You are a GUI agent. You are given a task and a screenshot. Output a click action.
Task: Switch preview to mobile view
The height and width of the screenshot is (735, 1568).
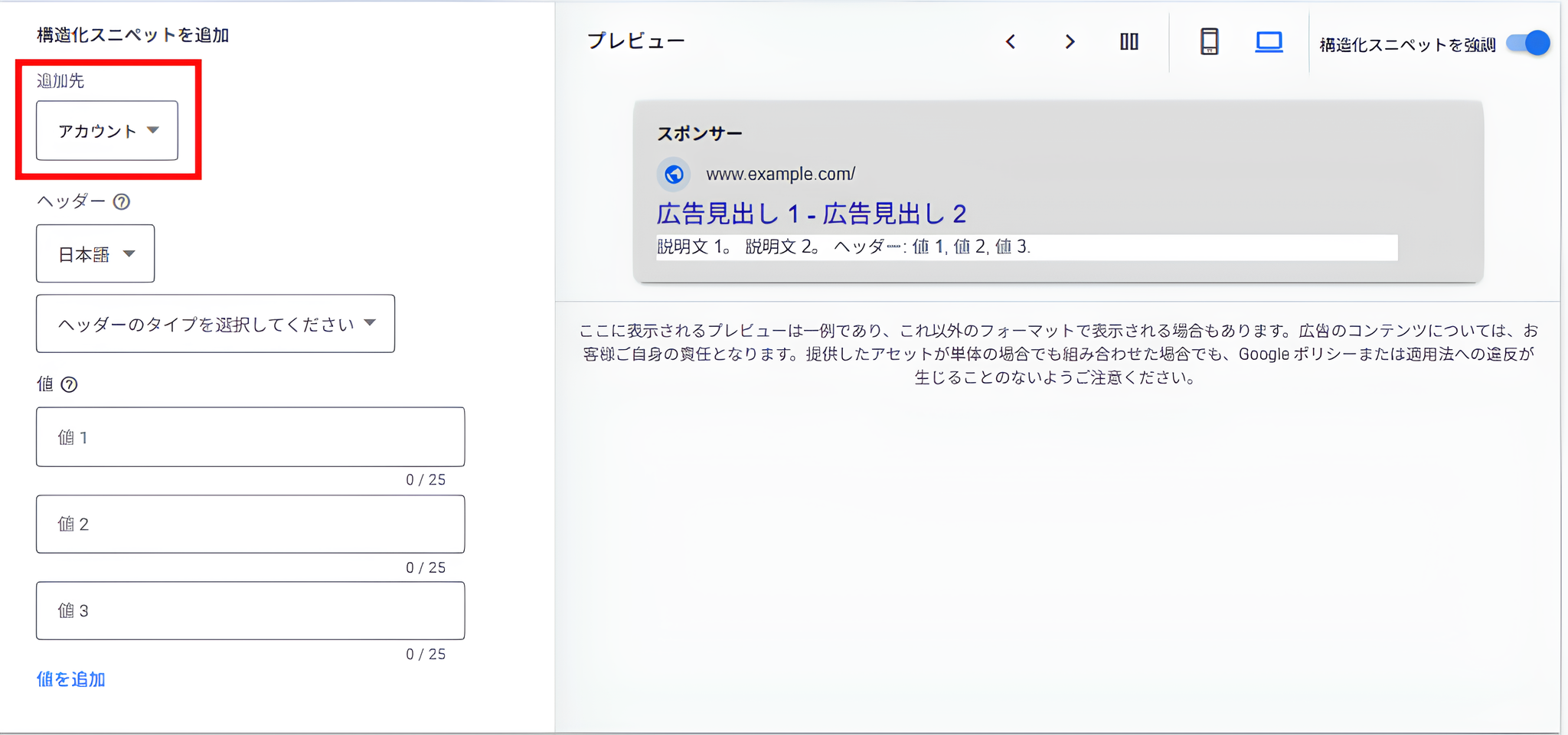point(1208,42)
